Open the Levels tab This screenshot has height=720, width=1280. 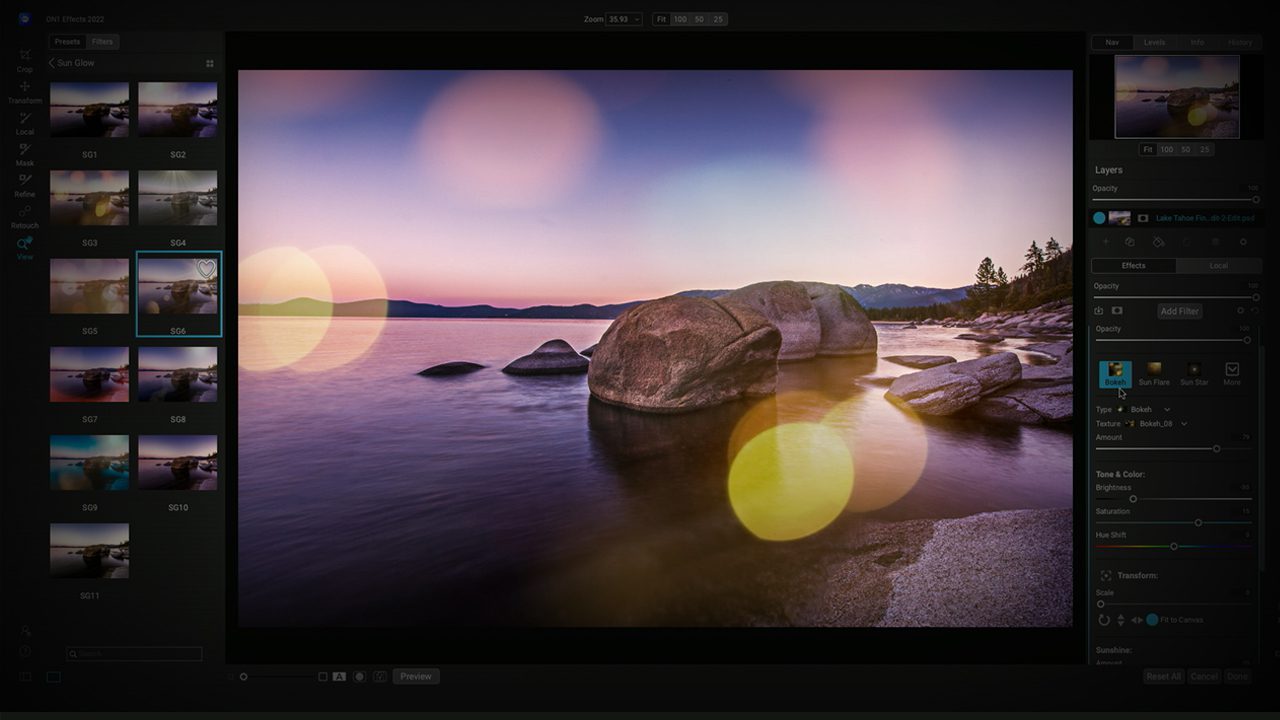pyautogui.click(x=1154, y=42)
